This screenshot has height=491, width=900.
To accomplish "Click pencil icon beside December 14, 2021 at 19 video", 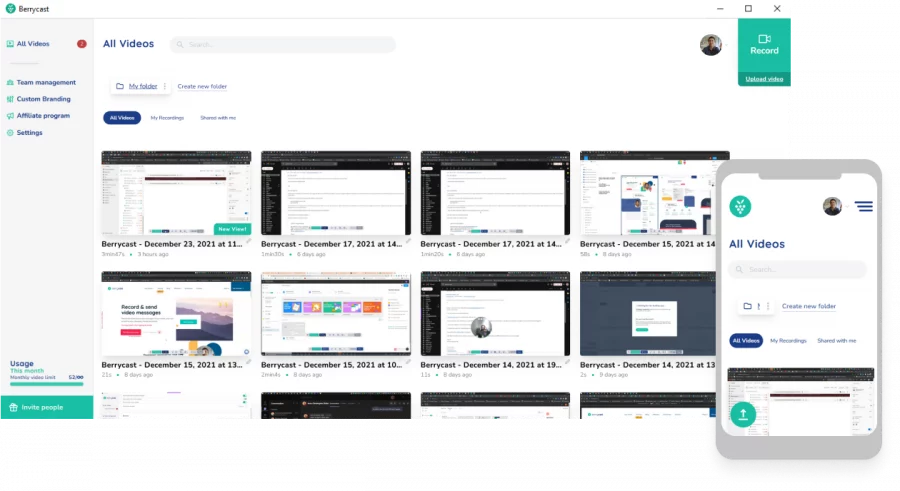I will click(568, 362).
